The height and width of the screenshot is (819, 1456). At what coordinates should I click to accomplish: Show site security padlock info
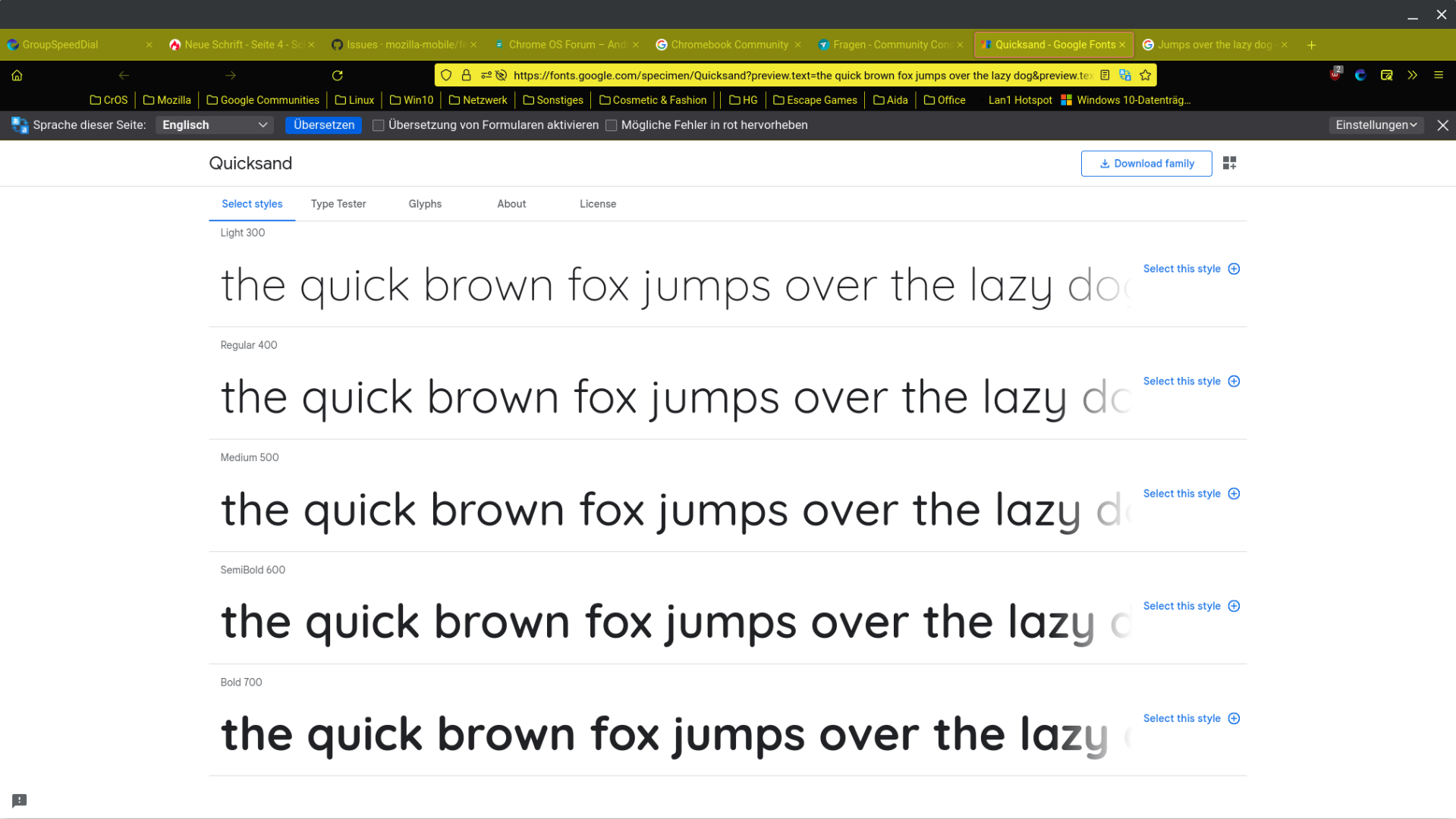click(x=467, y=75)
